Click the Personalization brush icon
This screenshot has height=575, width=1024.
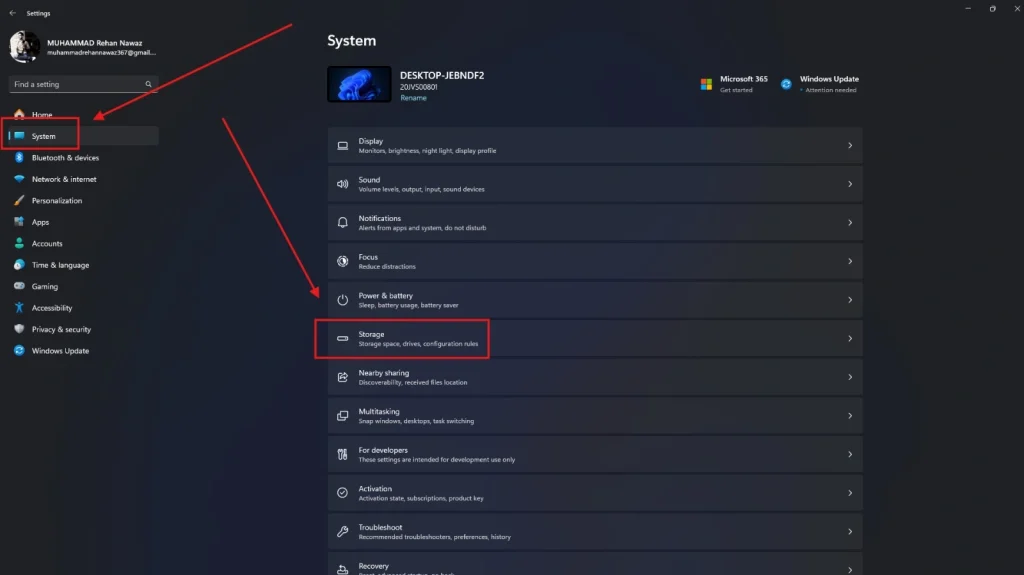click(x=19, y=201)
